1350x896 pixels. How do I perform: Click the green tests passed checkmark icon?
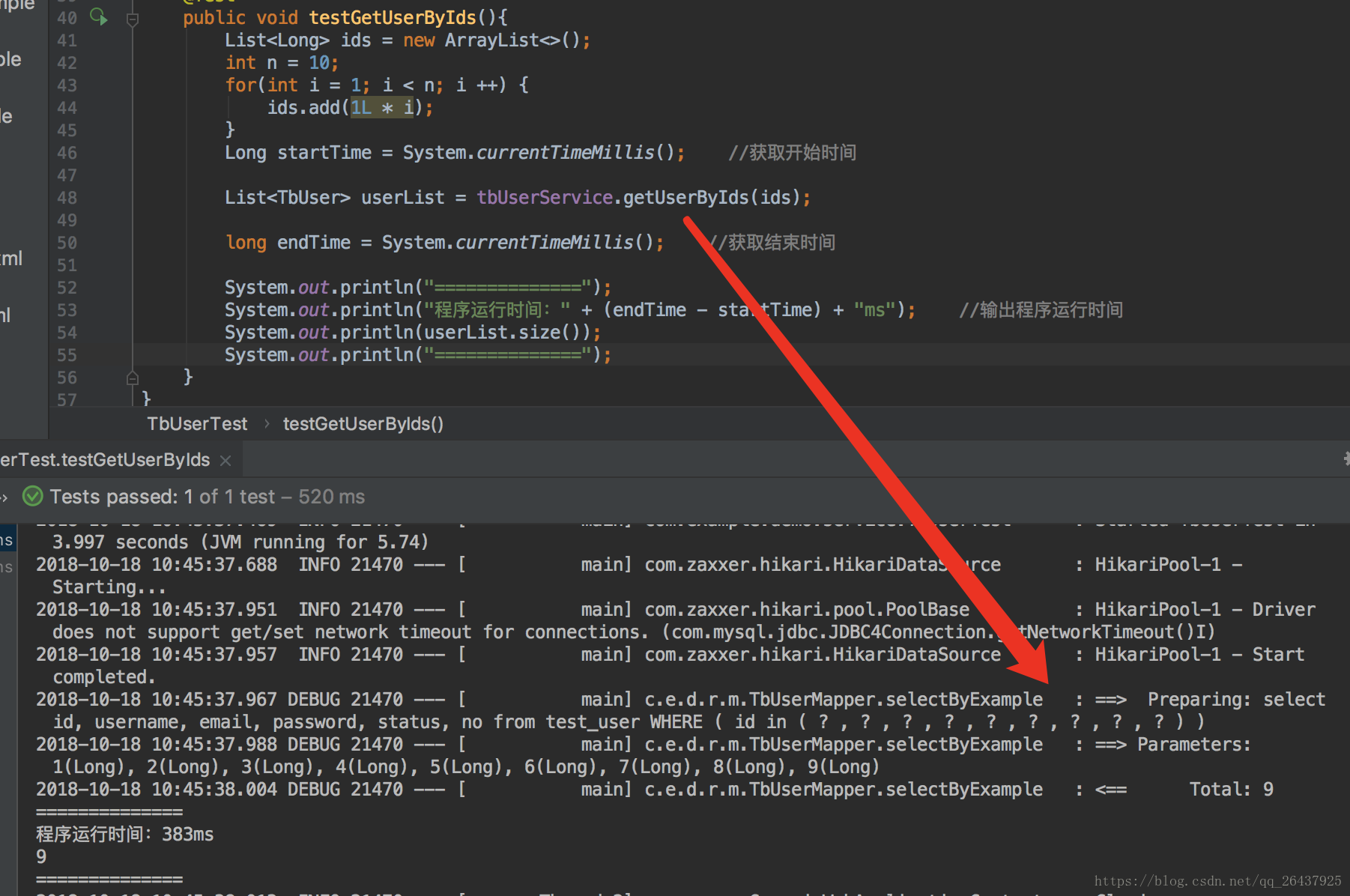pos(33,496)
